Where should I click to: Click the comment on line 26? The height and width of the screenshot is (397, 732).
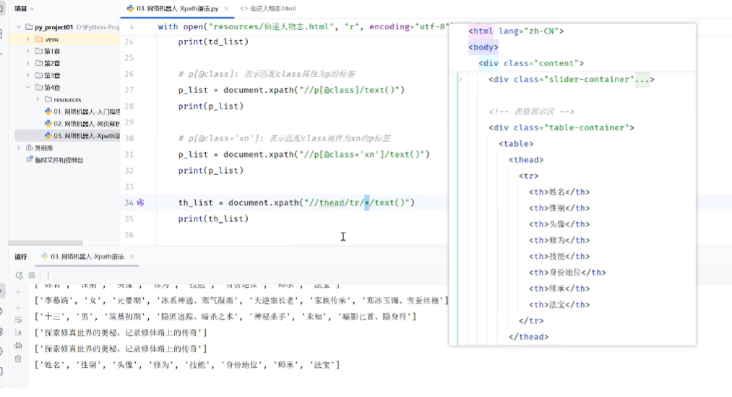[x=267, y=74]
